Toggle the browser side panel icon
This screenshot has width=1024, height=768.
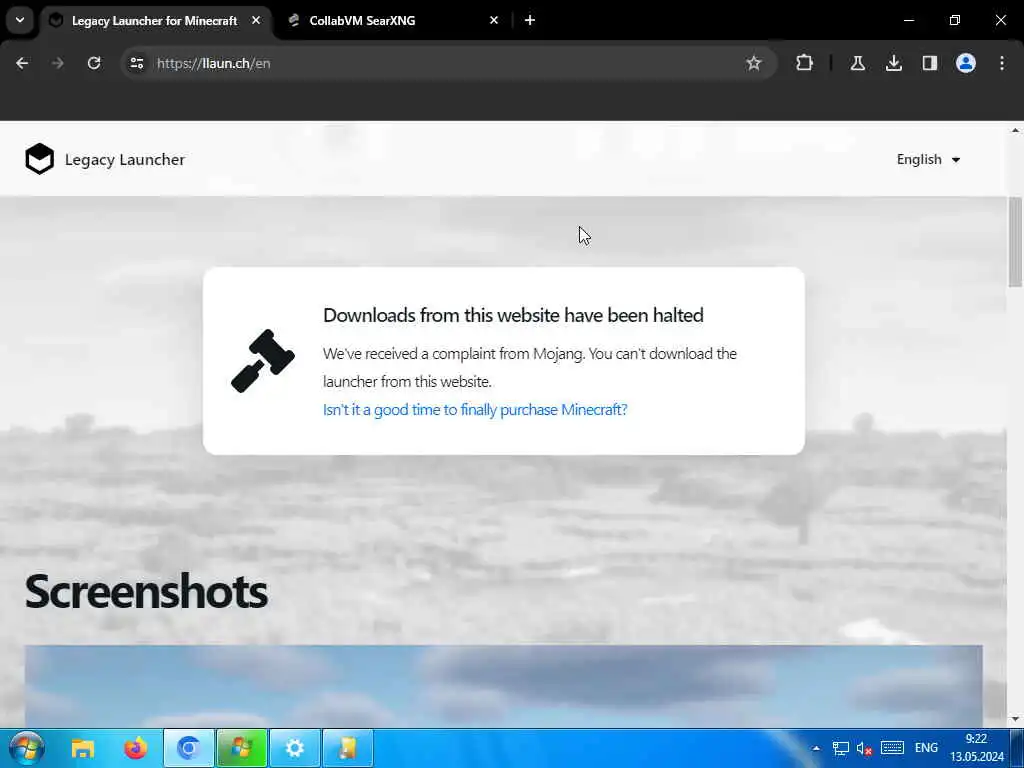pos(929,63)
